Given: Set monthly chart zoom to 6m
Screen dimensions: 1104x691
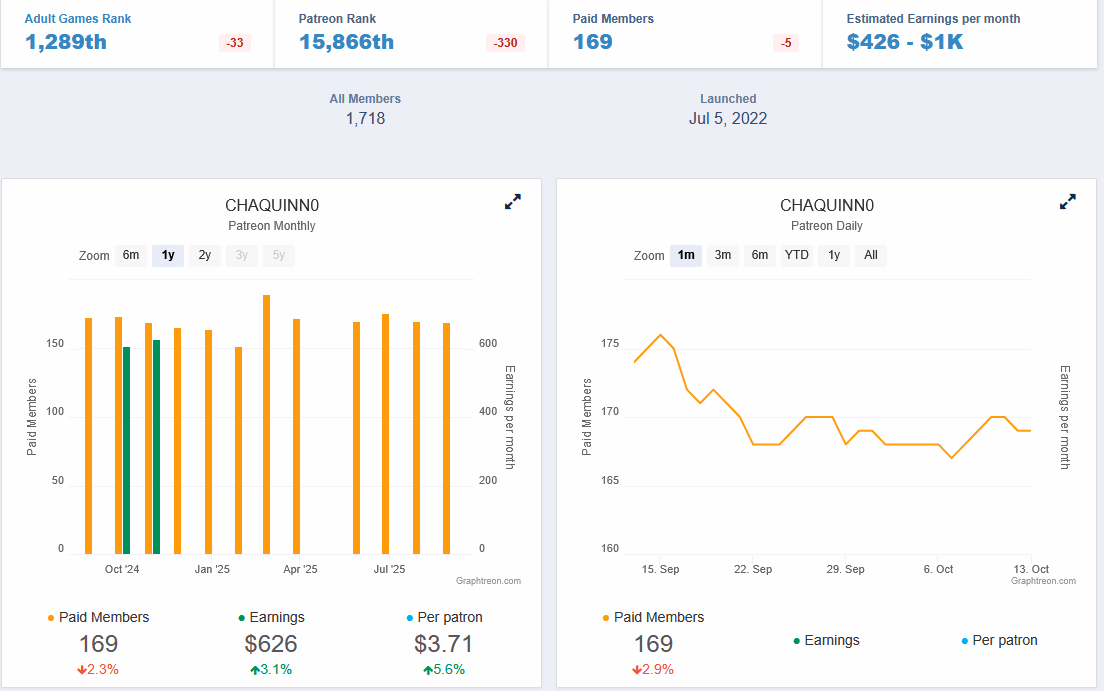Looking at the screenshot, I should [x=131, y=255].
